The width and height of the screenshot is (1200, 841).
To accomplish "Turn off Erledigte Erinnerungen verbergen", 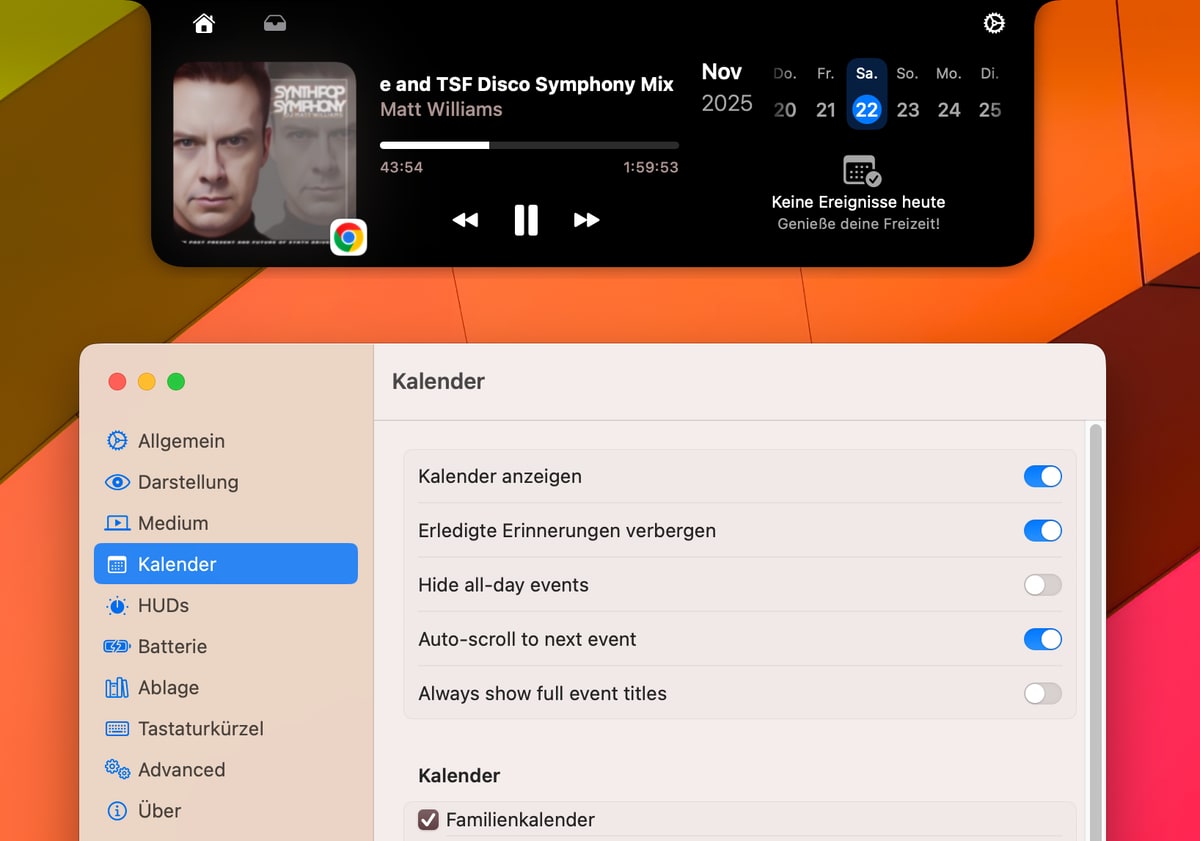I will point(1042,531).
